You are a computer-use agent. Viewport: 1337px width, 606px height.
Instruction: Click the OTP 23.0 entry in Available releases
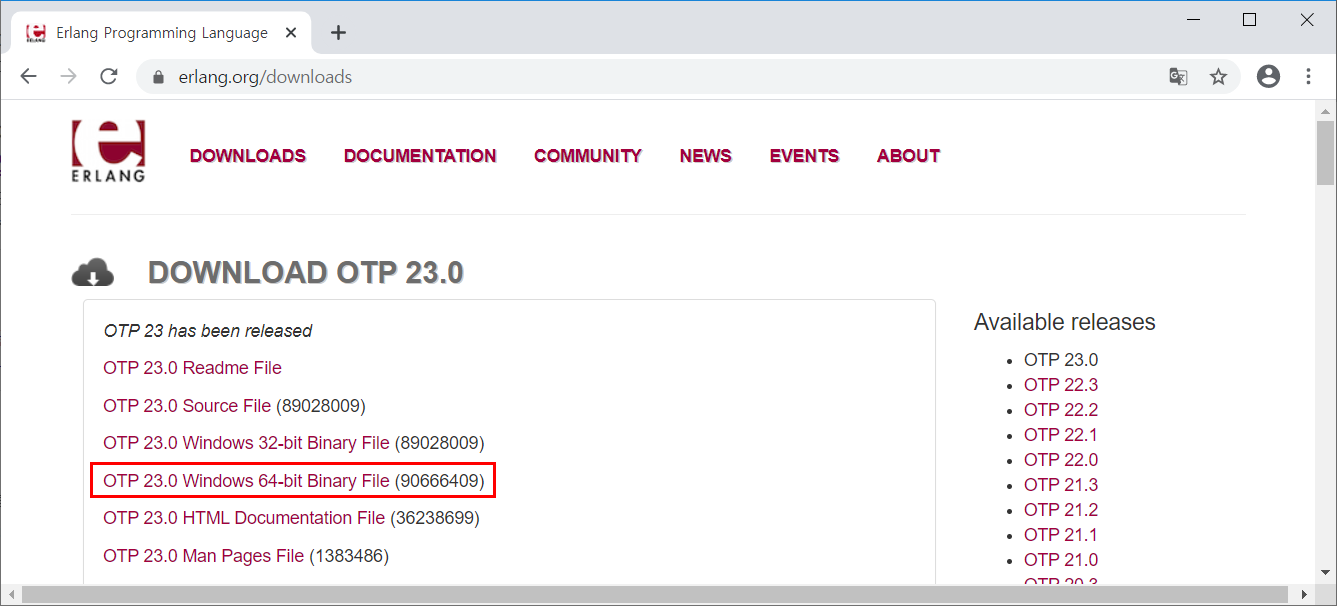coord(1061,360)
